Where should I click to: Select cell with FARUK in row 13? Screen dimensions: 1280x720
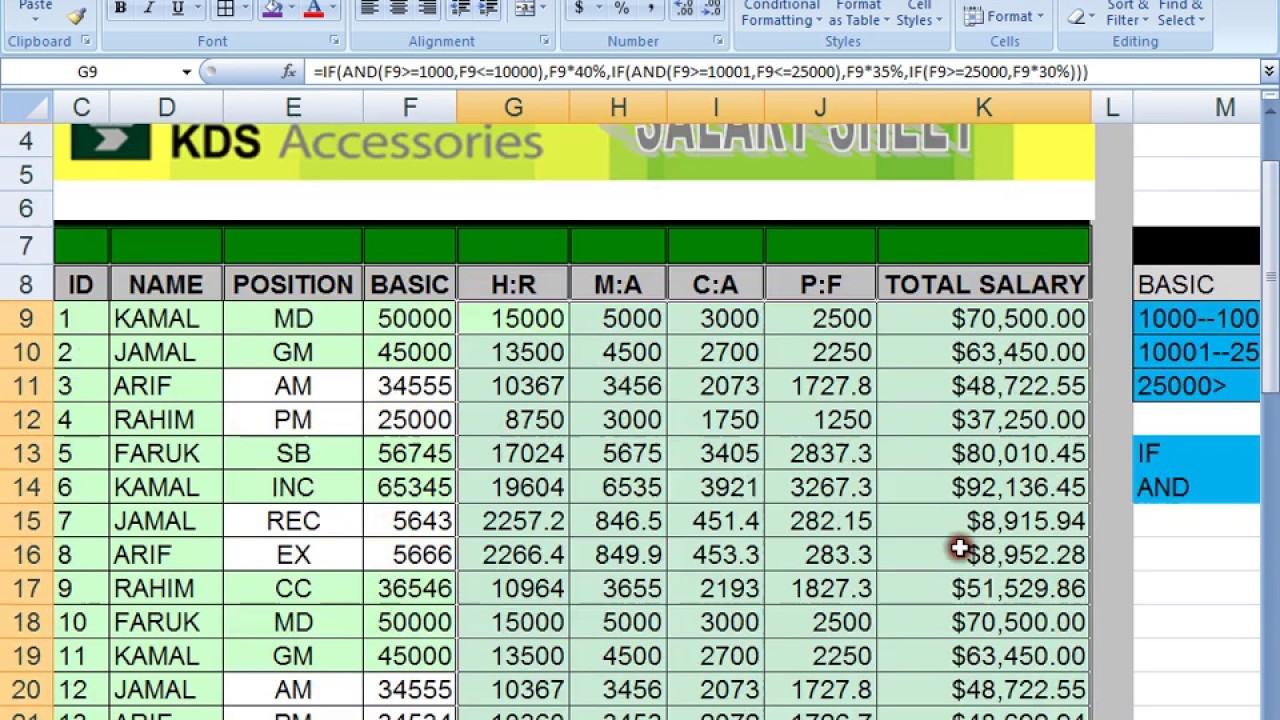tap(166, 454)
